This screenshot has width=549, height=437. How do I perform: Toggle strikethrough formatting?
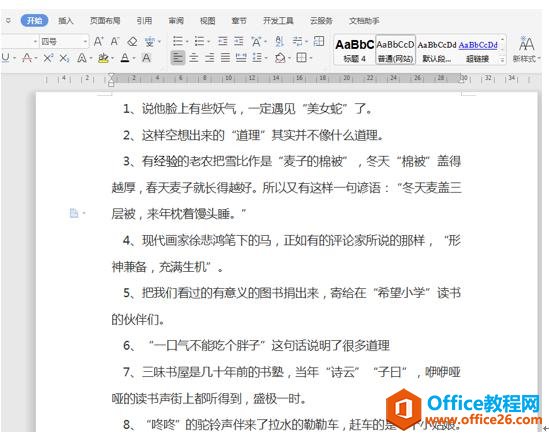[x=27, y=58]
